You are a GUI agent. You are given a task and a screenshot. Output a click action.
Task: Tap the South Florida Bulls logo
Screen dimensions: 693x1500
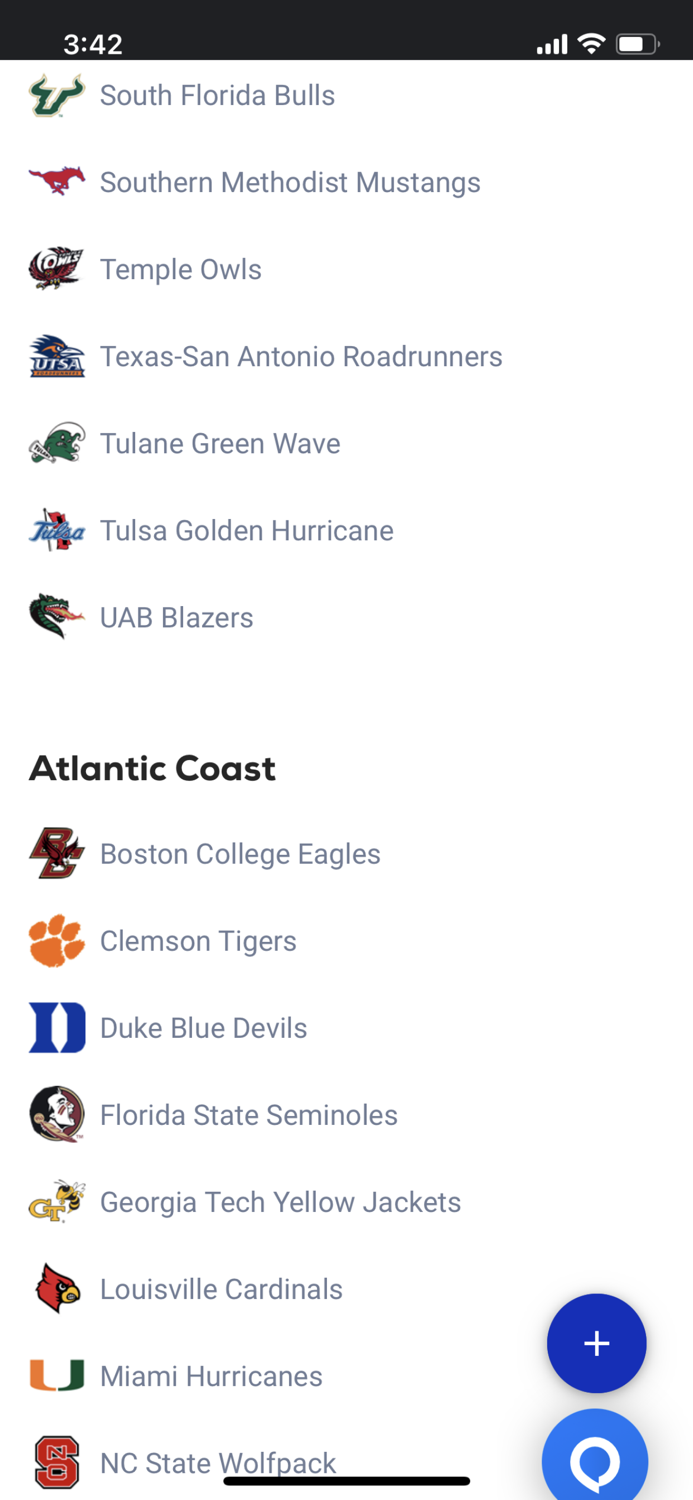[x=56, y=95]
